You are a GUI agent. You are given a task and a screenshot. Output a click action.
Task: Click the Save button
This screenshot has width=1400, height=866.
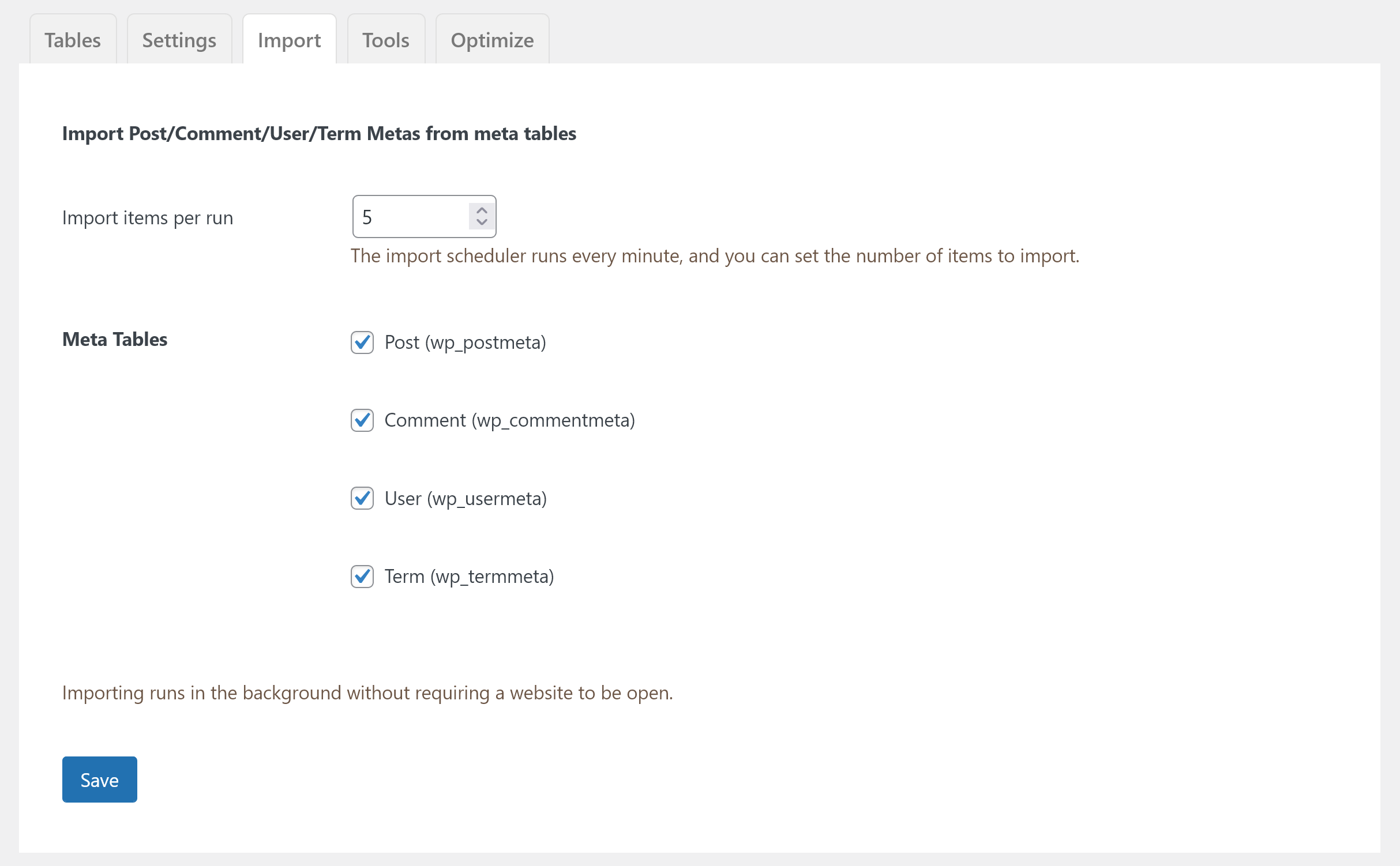click(x=100, y=780)
